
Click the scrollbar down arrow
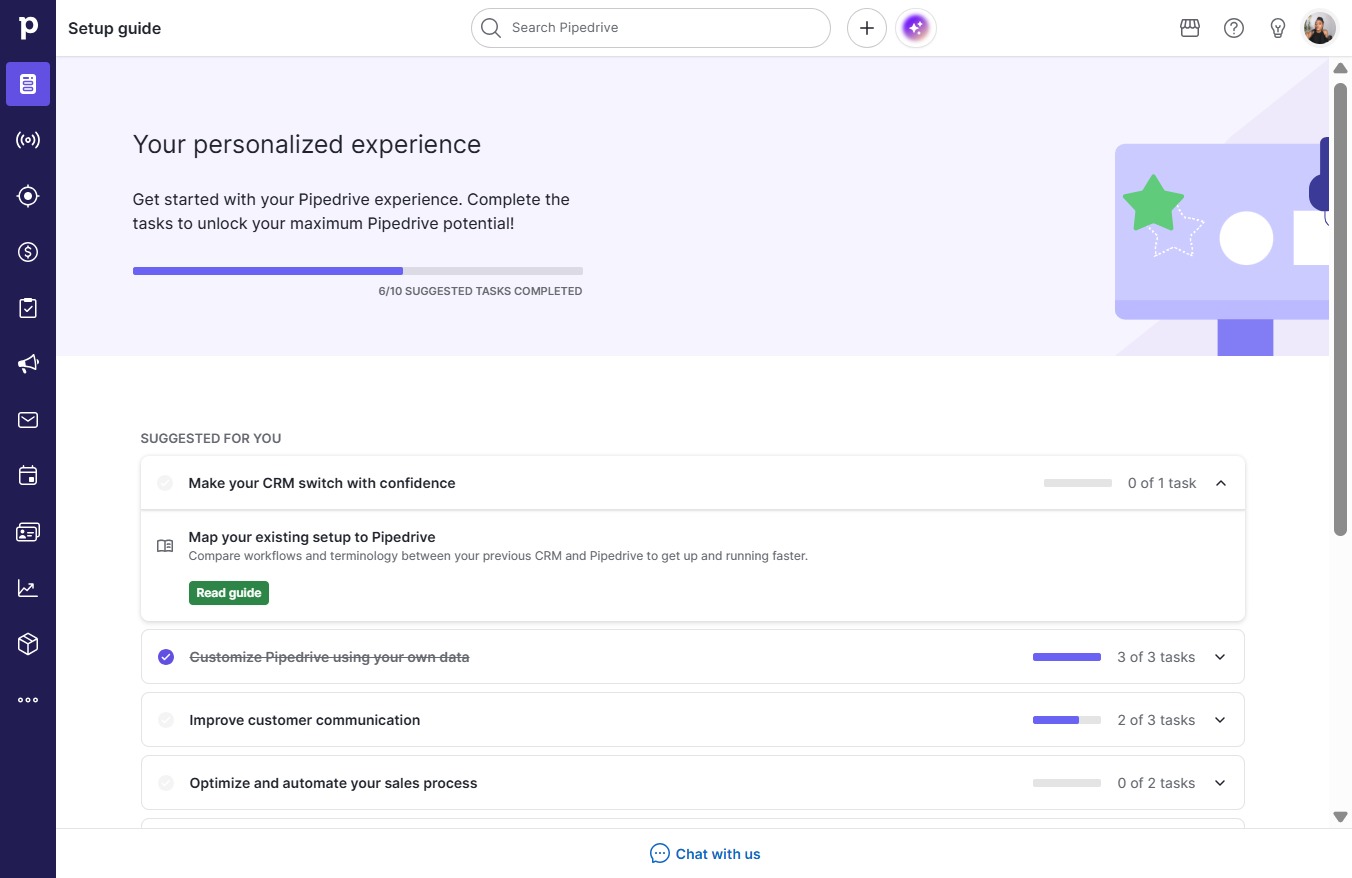(1341, 817)
